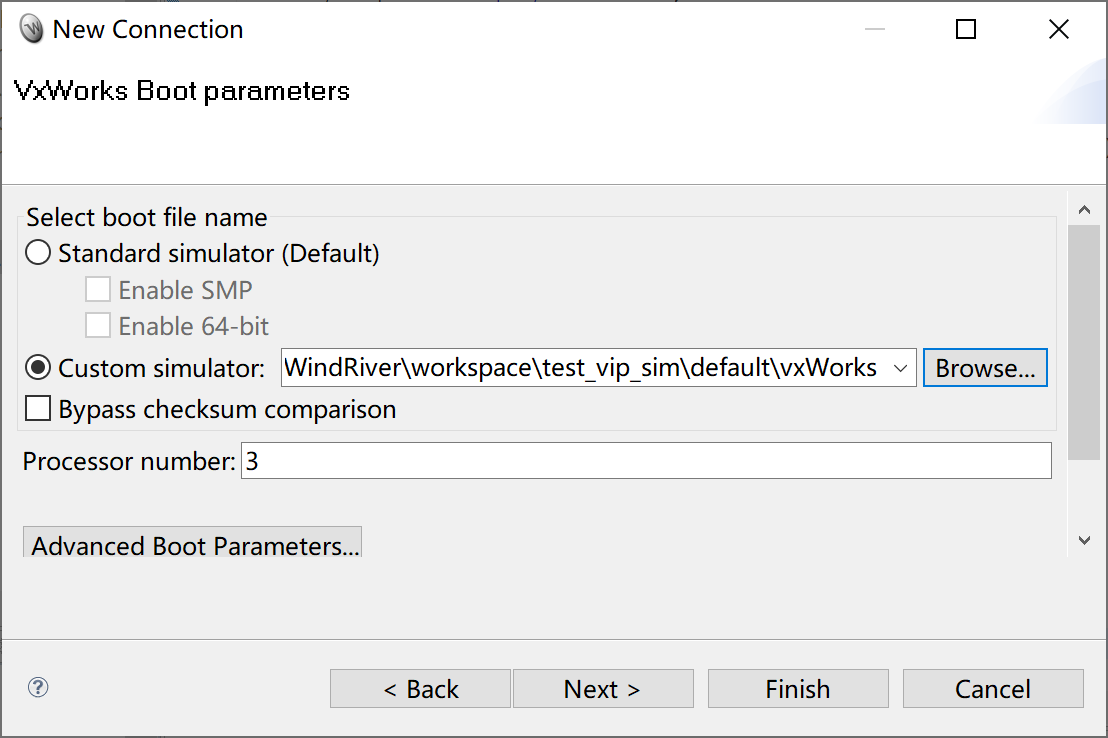The image size is (1108, 738).
Task: Click the scrollbar down arrow
Action: tap(1085, 540)
